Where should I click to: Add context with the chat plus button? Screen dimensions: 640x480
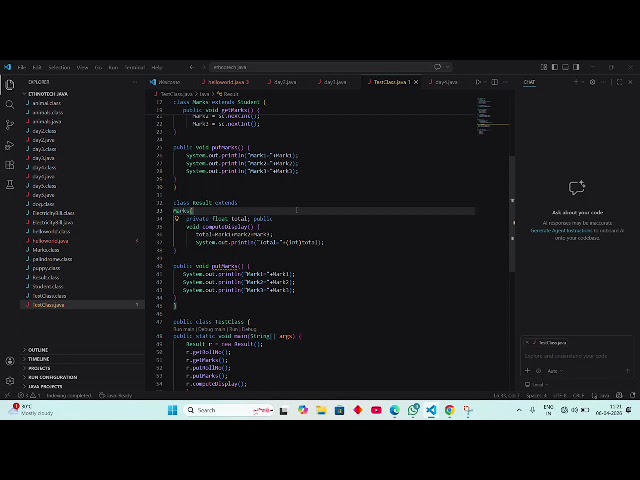click(527, 371)
